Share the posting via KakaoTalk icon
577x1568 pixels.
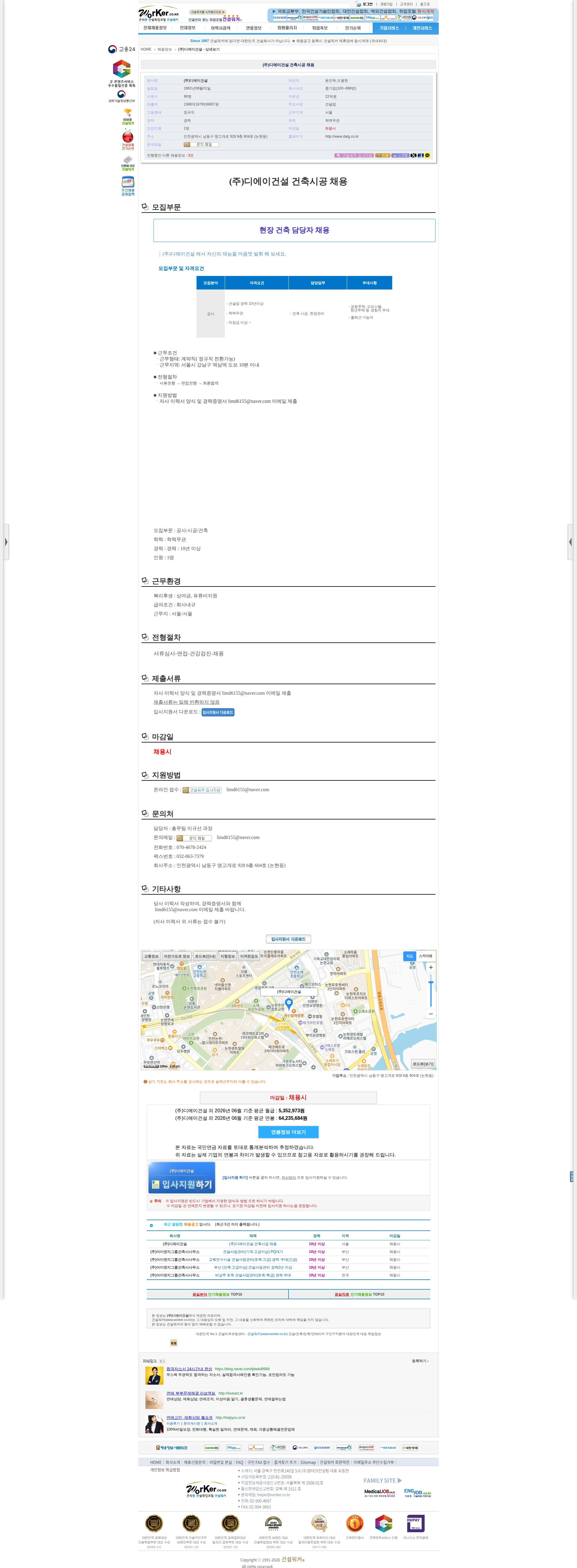pyautogui.click(x=427, y=155)
